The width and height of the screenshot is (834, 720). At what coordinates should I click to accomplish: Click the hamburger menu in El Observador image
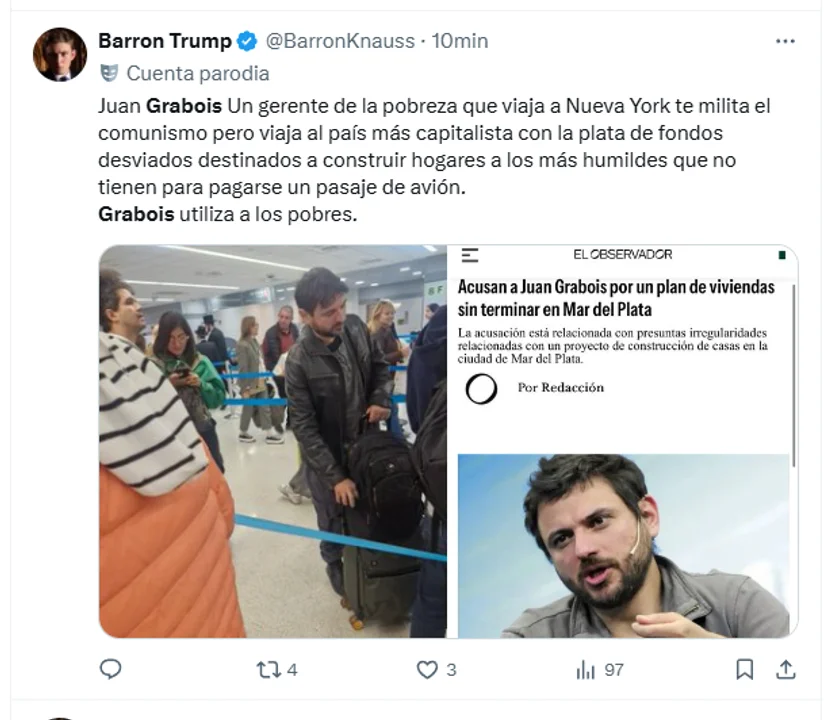[470, 255]
